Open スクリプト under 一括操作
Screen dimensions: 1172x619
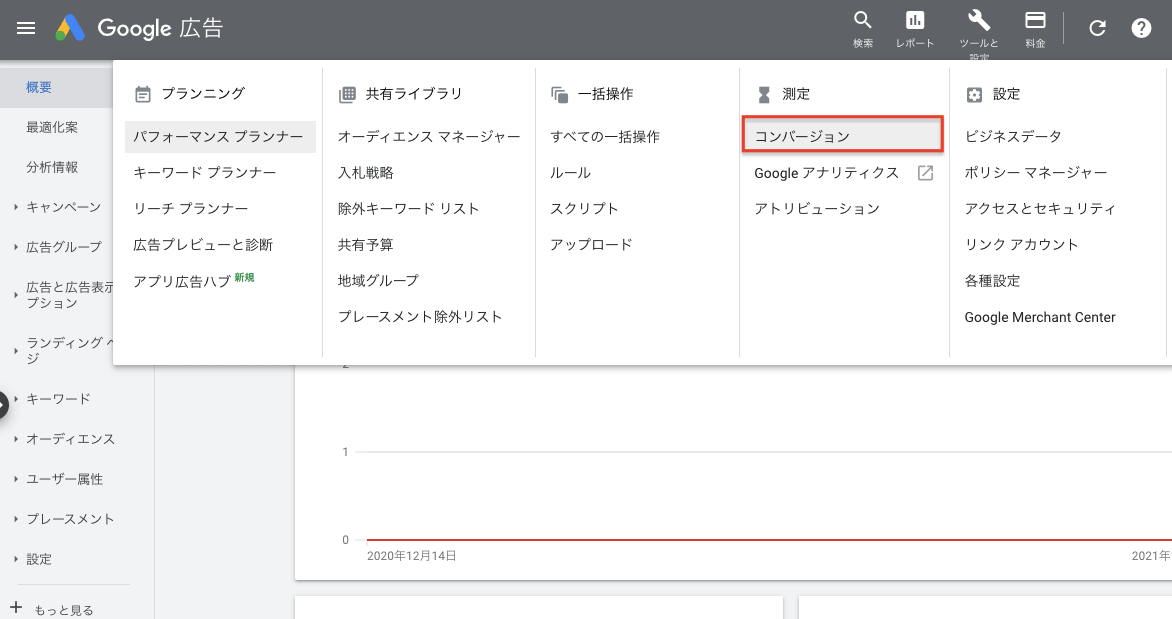[x=585, y=209]
